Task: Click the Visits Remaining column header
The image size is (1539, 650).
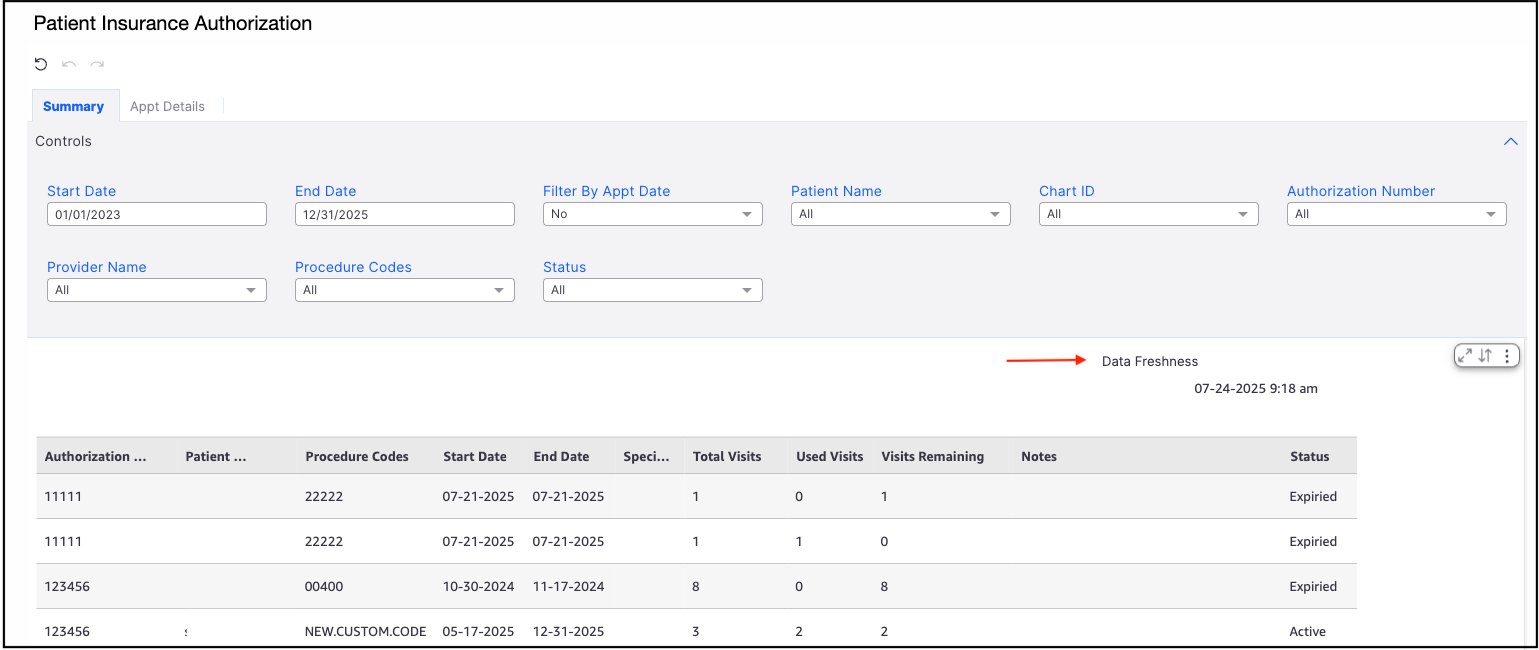Action: pos(933,456)
